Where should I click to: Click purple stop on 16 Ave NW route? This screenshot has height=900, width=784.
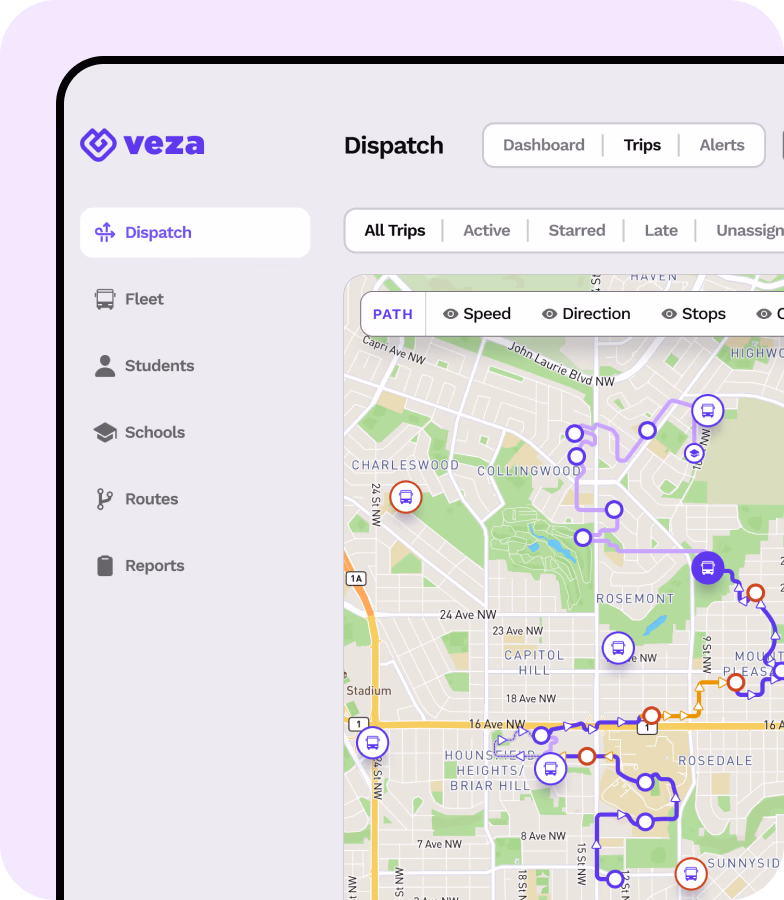coord(541,735)
